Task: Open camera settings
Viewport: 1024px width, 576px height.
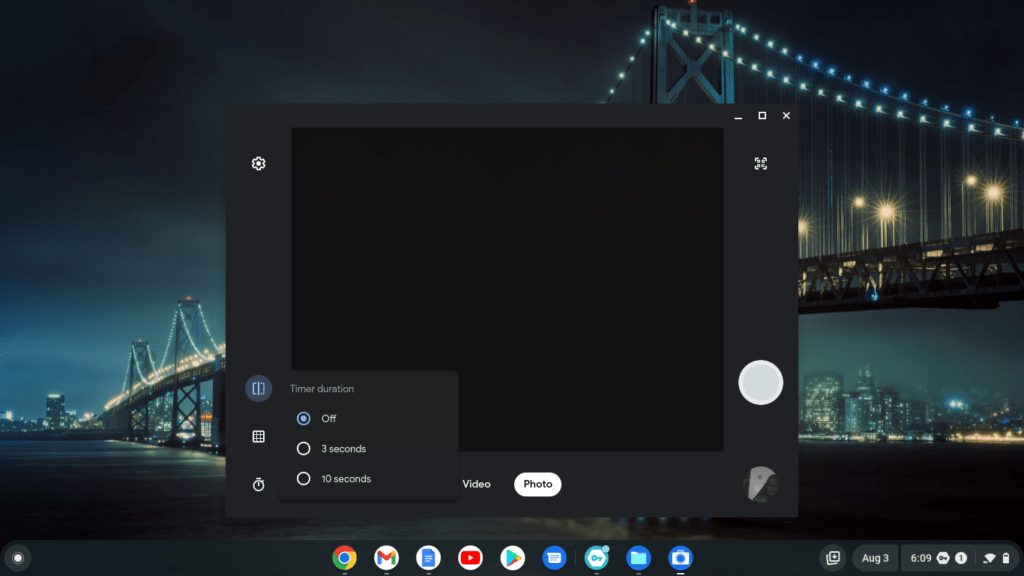Action: (258, 163)
